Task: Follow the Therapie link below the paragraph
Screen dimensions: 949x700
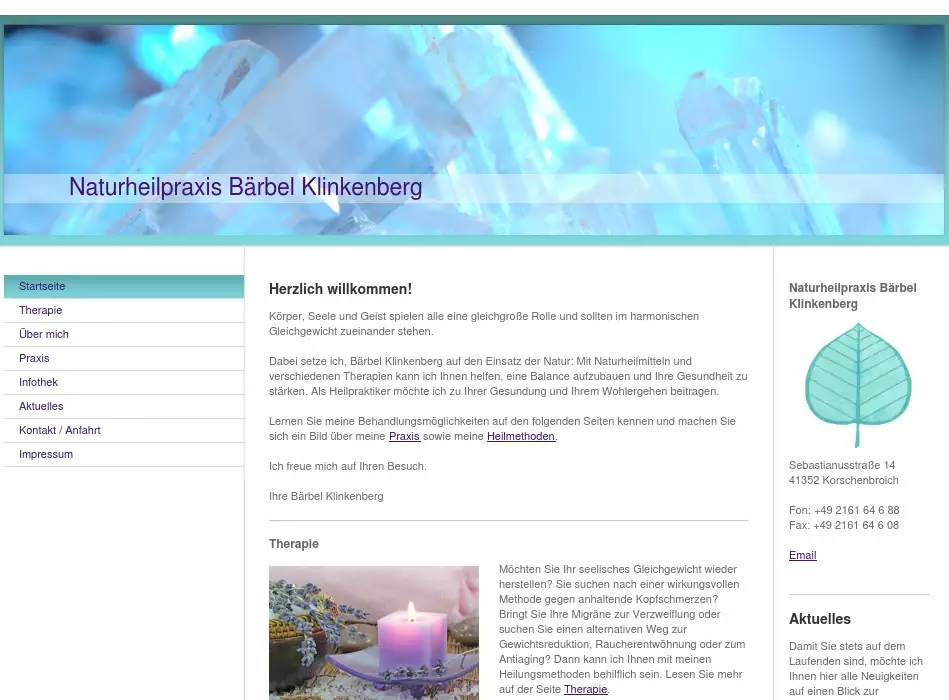Action: (x=585, y=689)
